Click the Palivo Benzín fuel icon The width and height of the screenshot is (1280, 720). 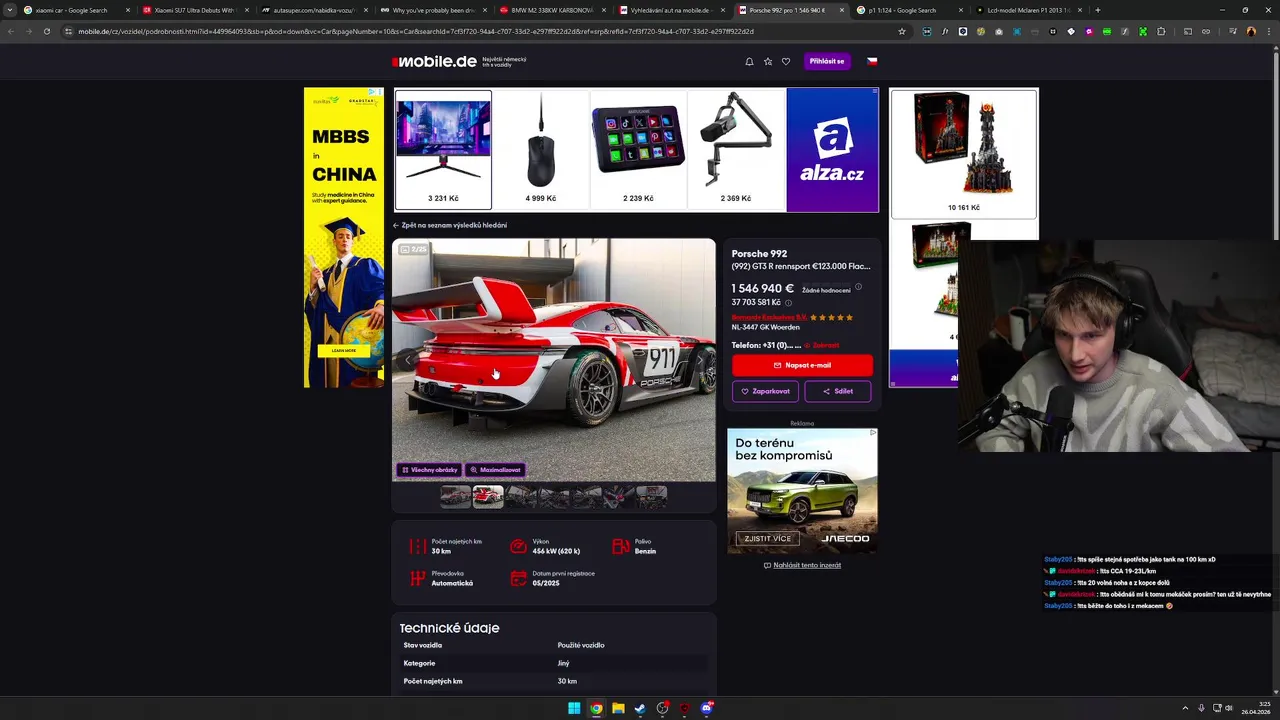(x=620, y=546)
